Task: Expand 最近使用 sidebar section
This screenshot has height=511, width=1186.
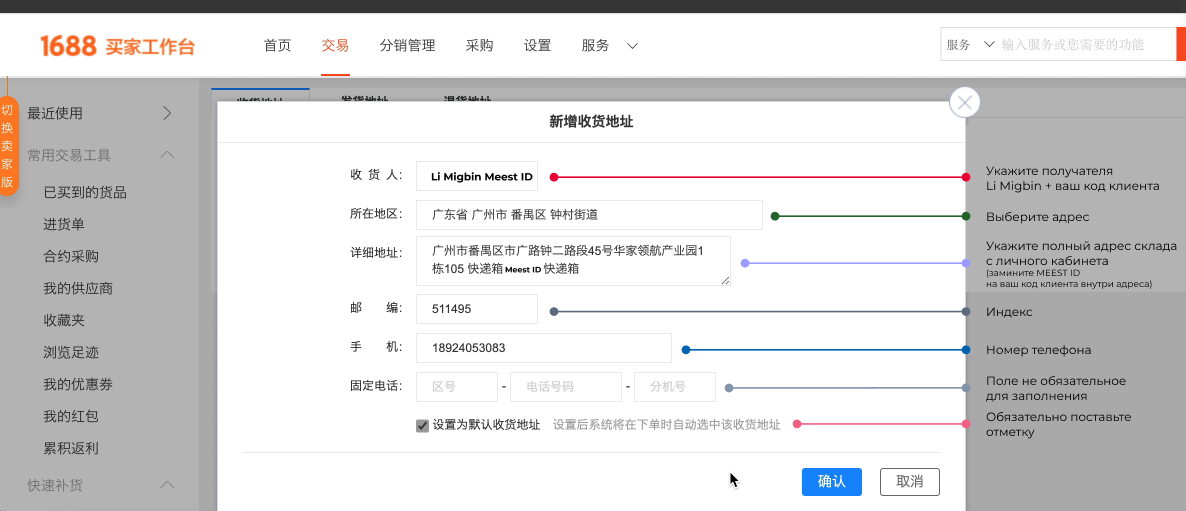Action: pyautogui.click(x=167, y=113)
